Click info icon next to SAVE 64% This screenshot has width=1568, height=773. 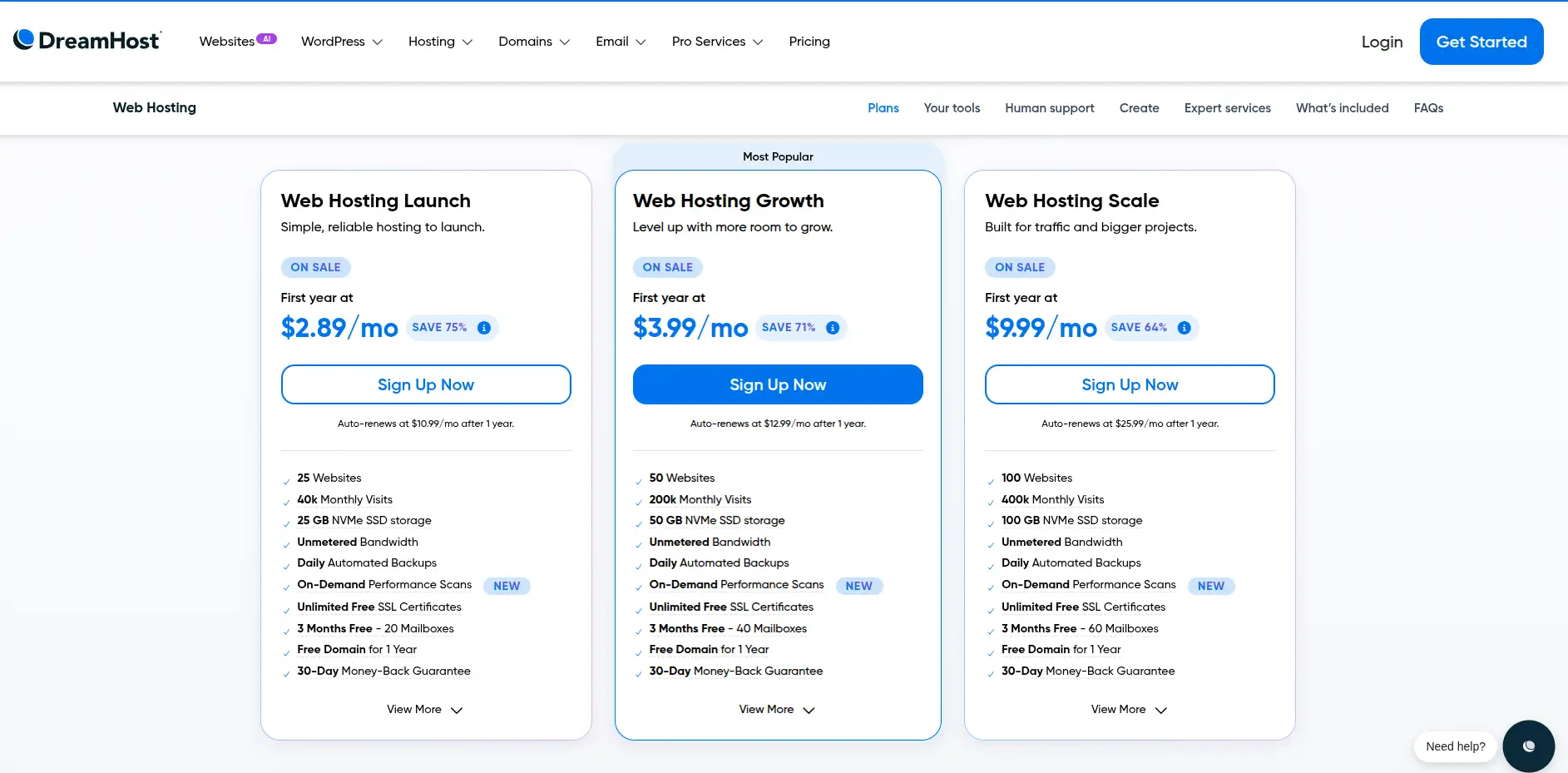pyautogui.click(x=1185, y=328)
